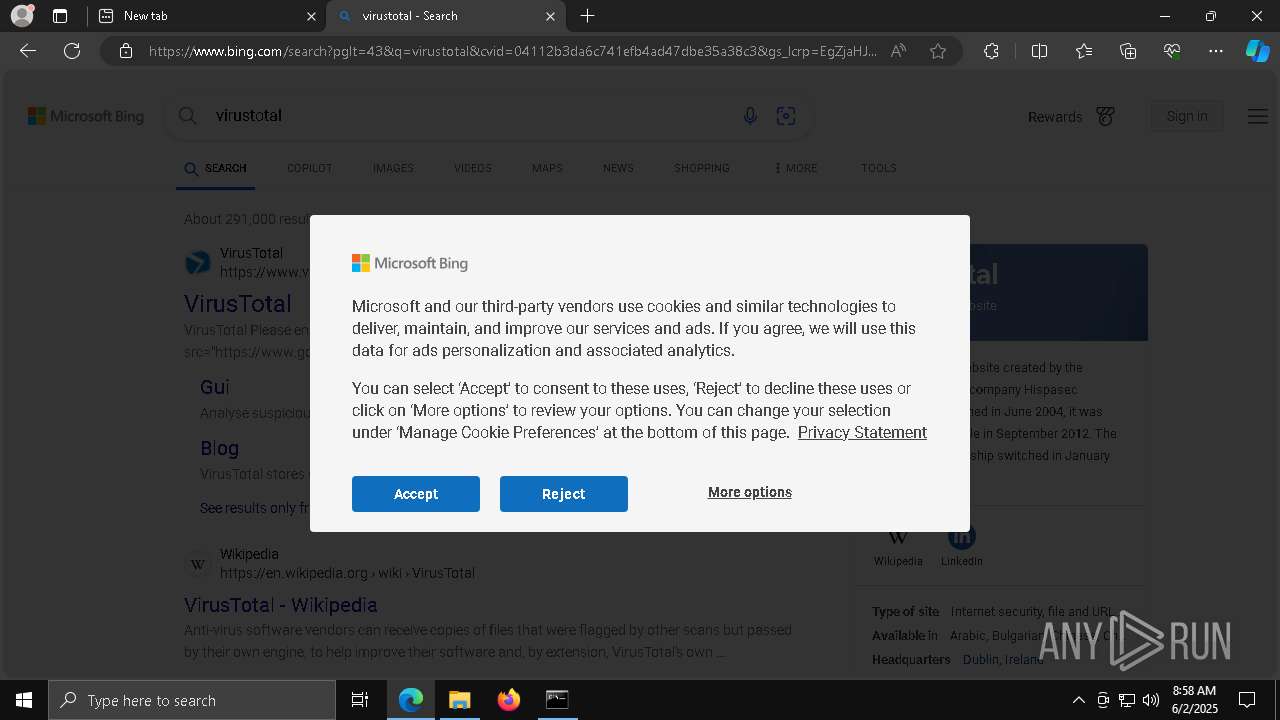Click the taskbar search box

(192, 700)
